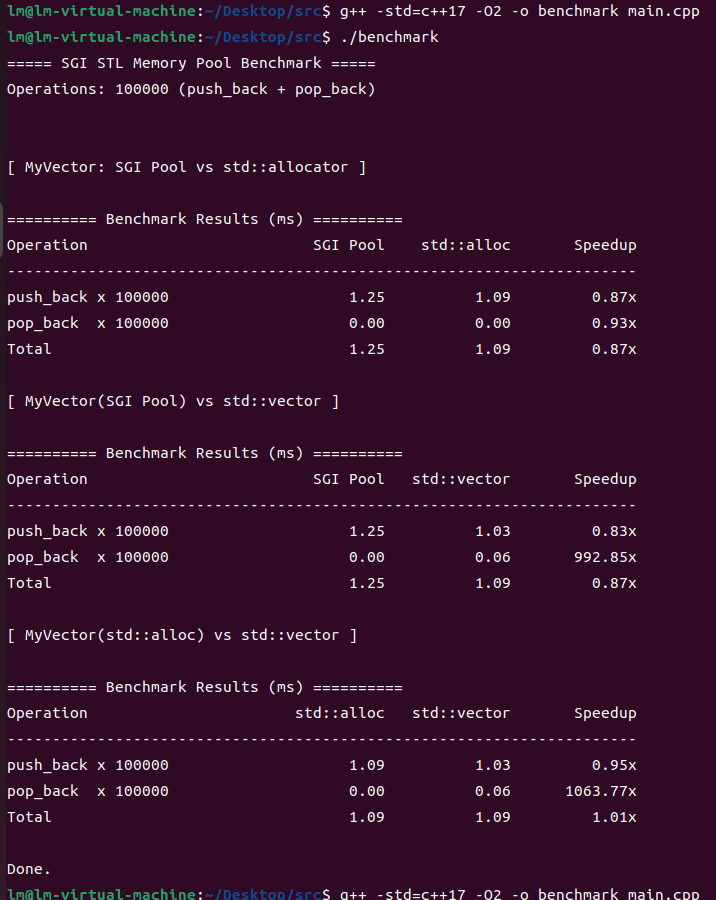716x900 pixels.
Task: Click "pop_back x 100000" label in the std::allocator comparison table
Action: (x=88, y=324)
